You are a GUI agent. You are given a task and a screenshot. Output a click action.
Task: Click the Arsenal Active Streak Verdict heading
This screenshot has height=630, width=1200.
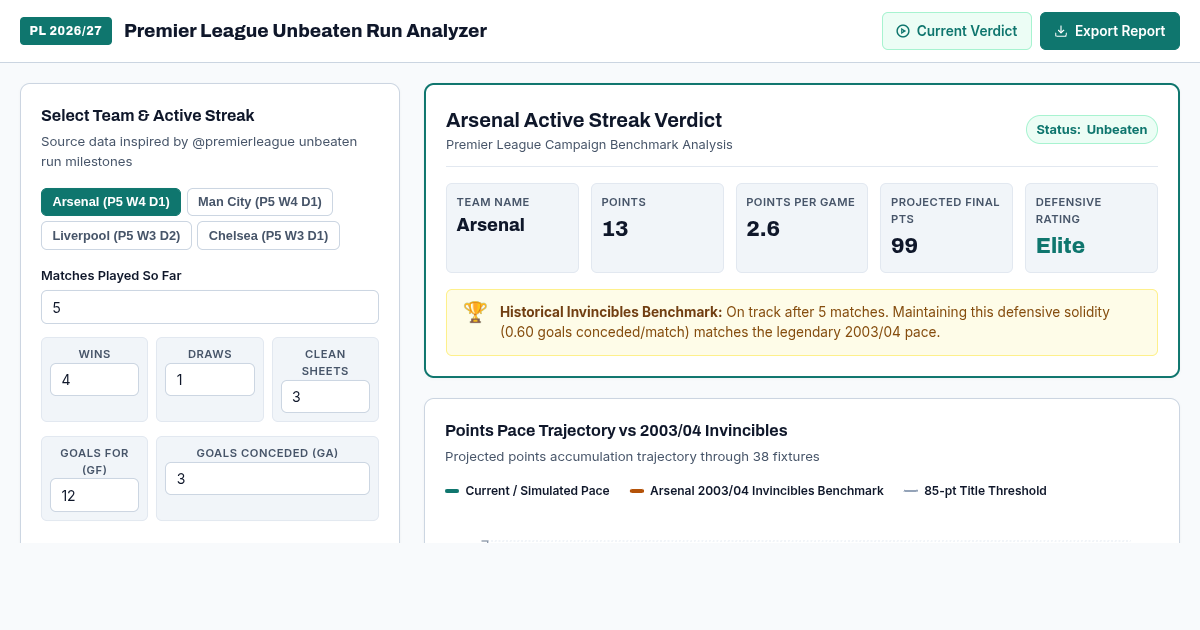(x=584, y=120)
